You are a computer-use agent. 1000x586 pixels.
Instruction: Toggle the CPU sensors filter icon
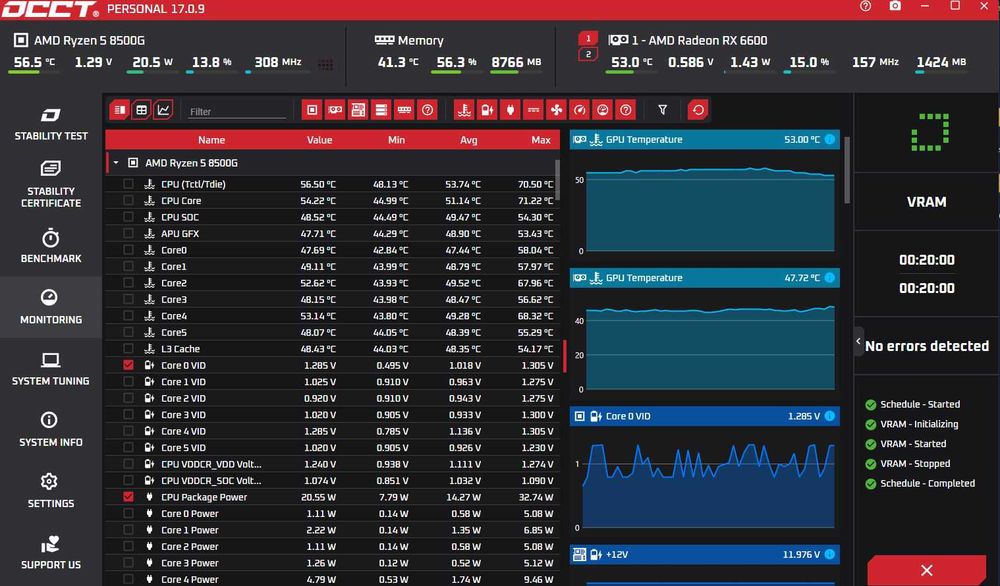click(312, 110)
